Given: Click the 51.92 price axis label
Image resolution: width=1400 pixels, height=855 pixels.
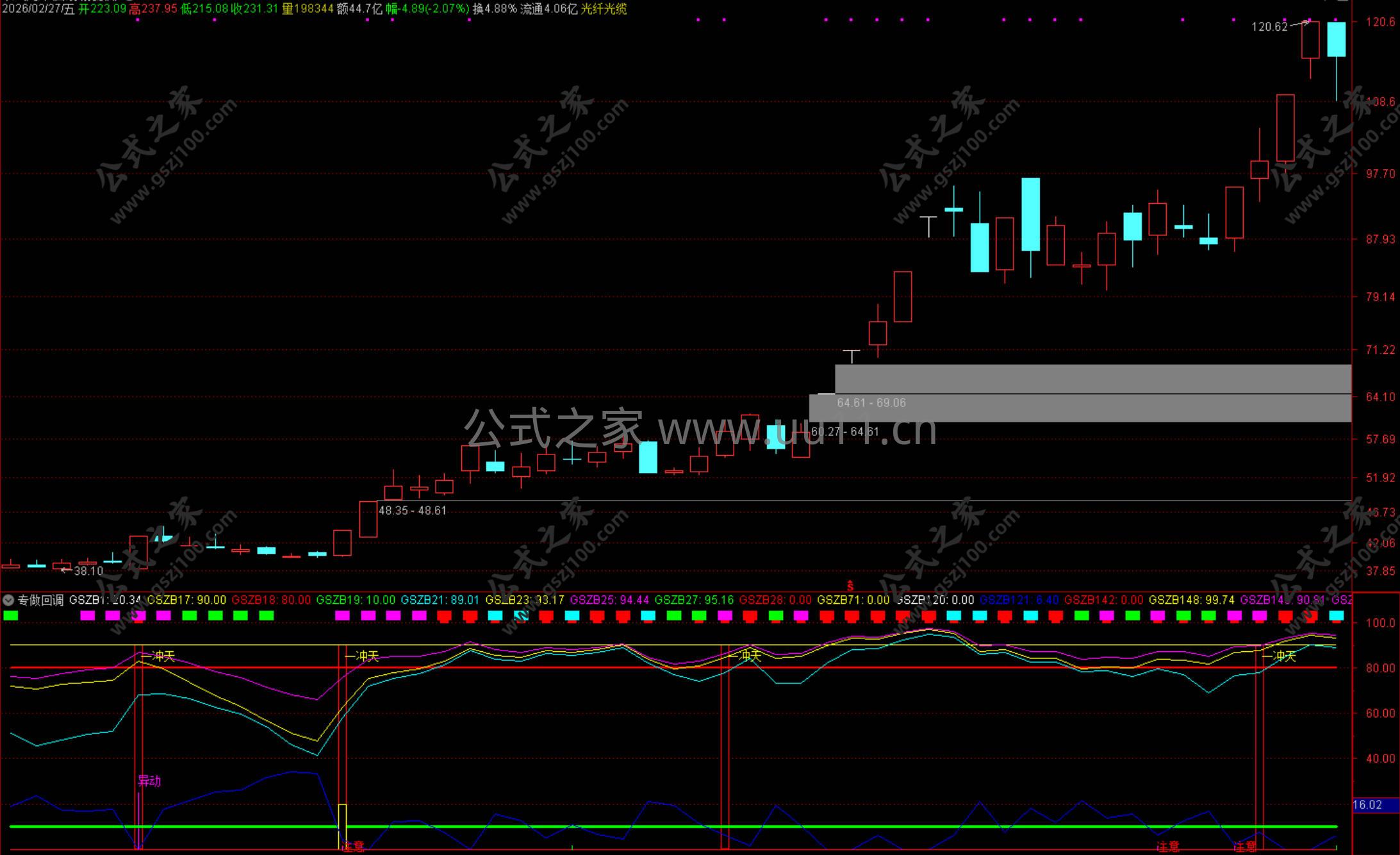Looking at the screenshot, I should [1380, 477].
